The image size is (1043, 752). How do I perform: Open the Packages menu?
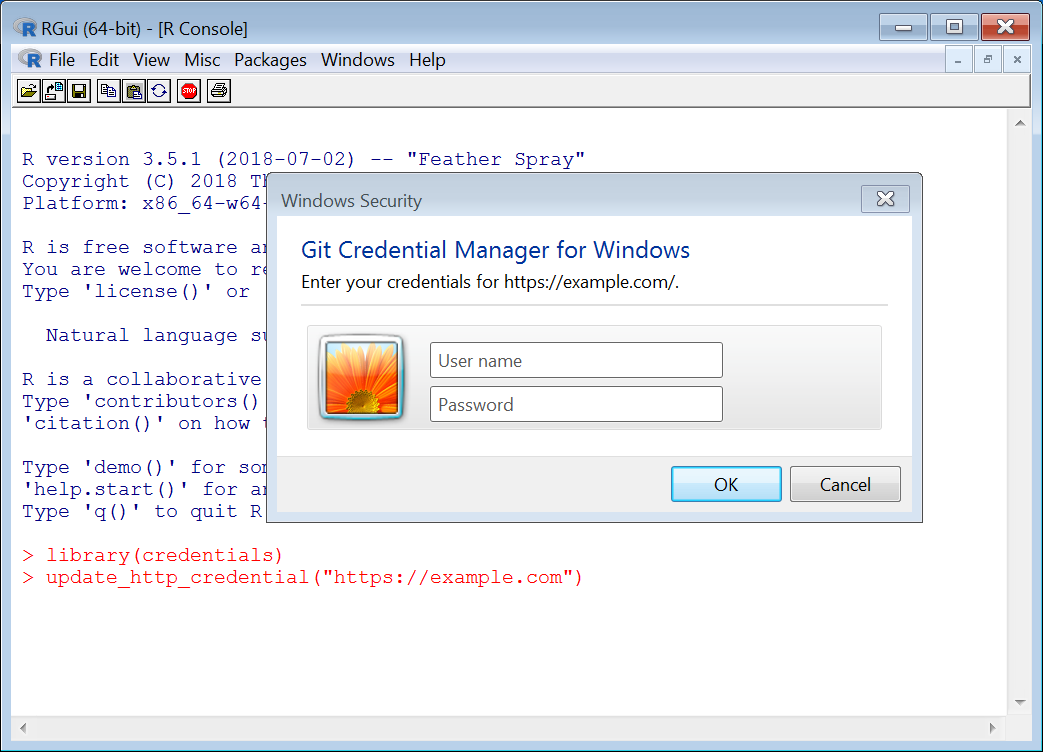coord(270,59)
